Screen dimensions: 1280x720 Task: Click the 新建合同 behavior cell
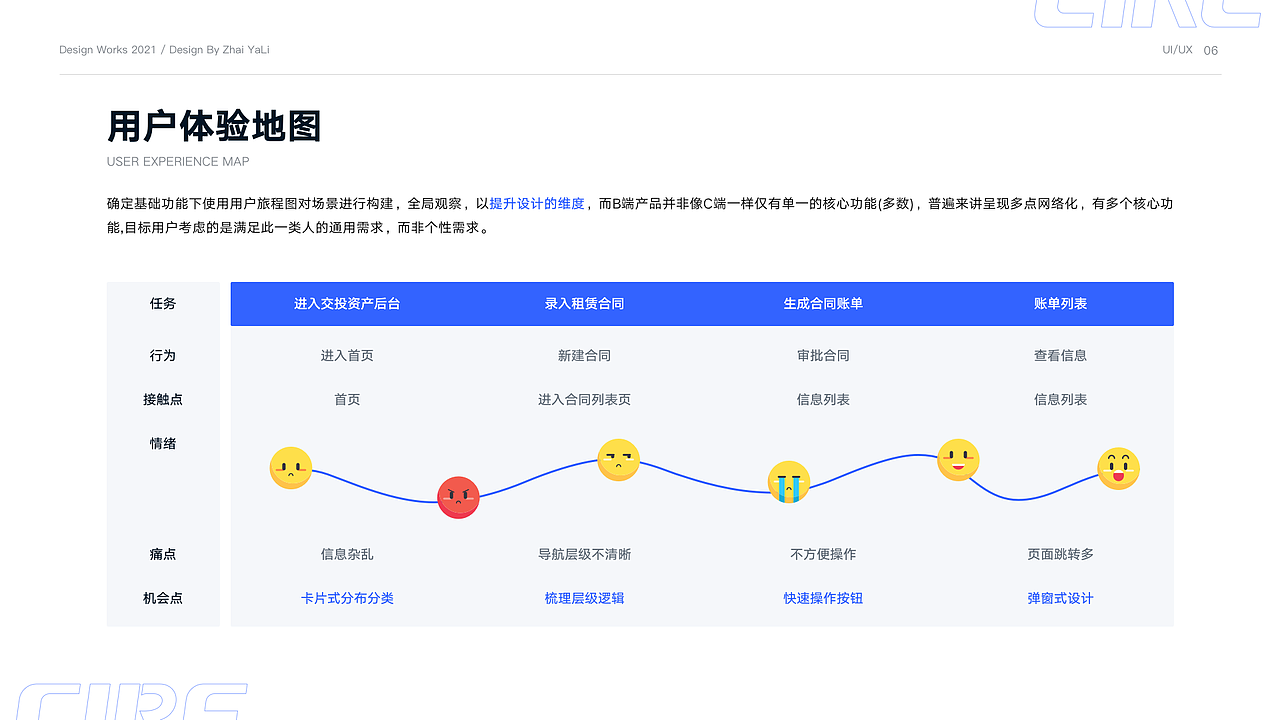(584, 356)
